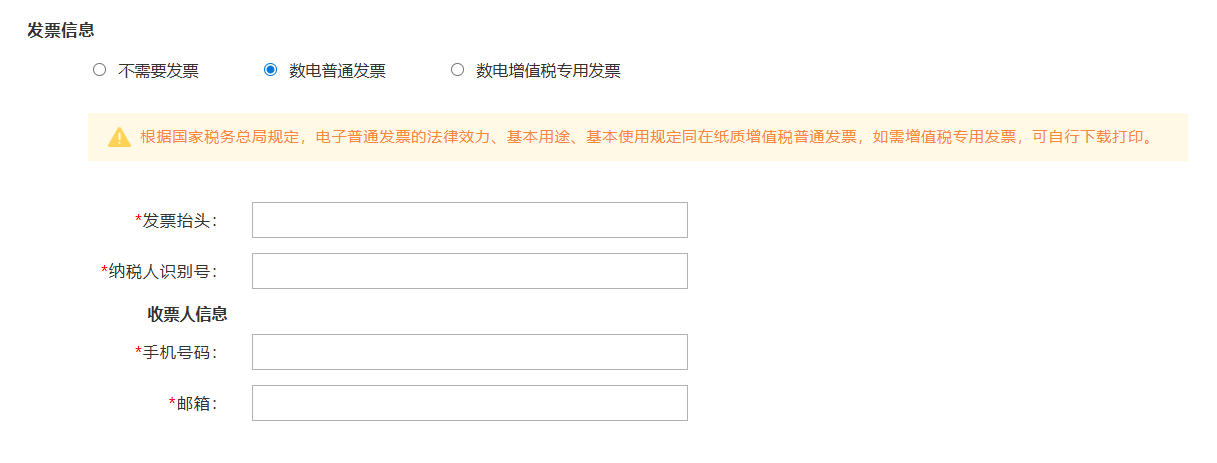This screenshot has height=463, width=1217.
Task: Click the 收票人信息 subsection heading
Action: click(x=188, y=314)
